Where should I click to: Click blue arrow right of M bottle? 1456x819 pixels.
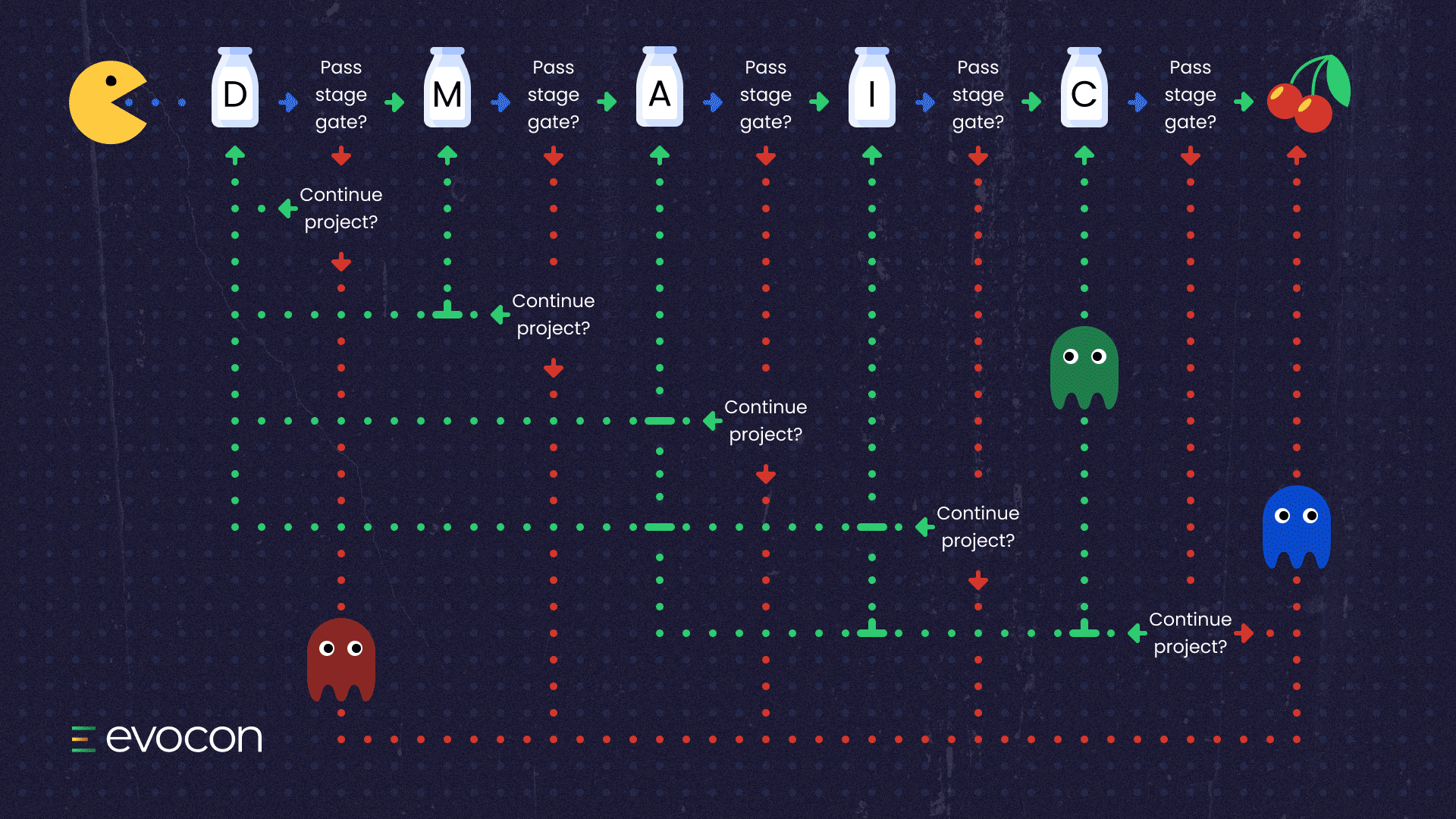tap(500, 102)
